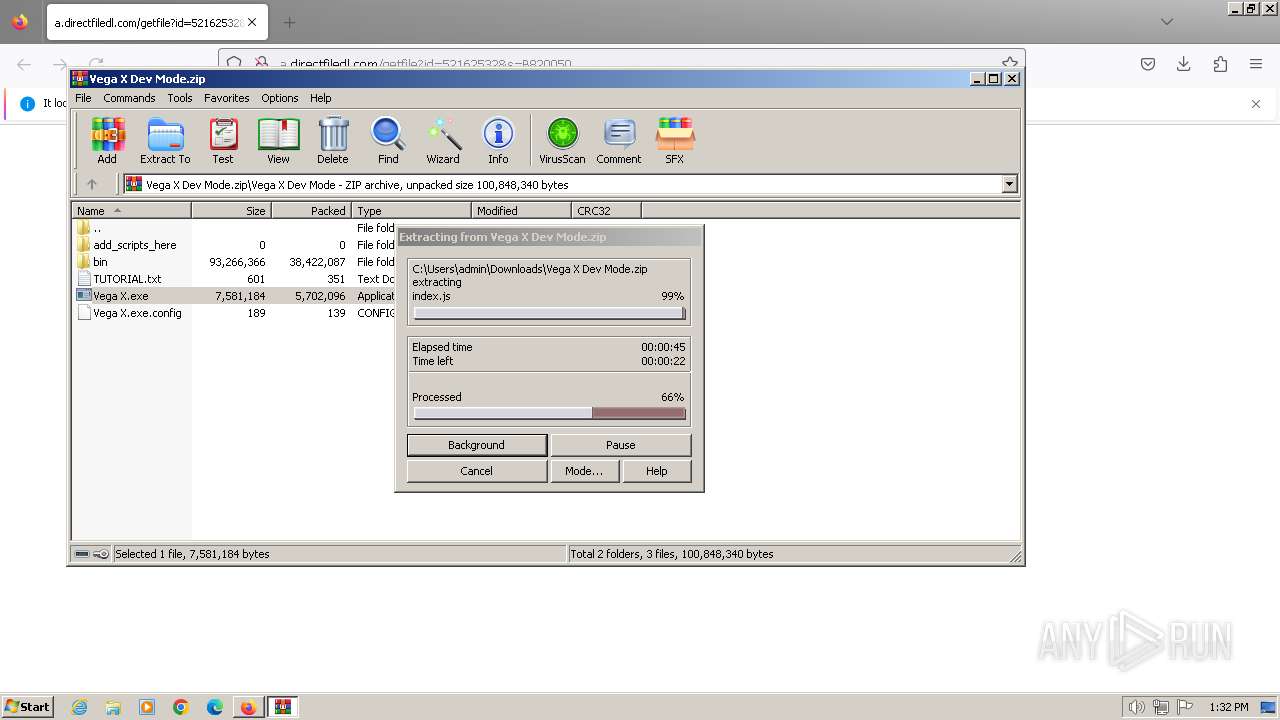Open the Start menu
The width and height of the screenshot is (1280, 720).
27,707
